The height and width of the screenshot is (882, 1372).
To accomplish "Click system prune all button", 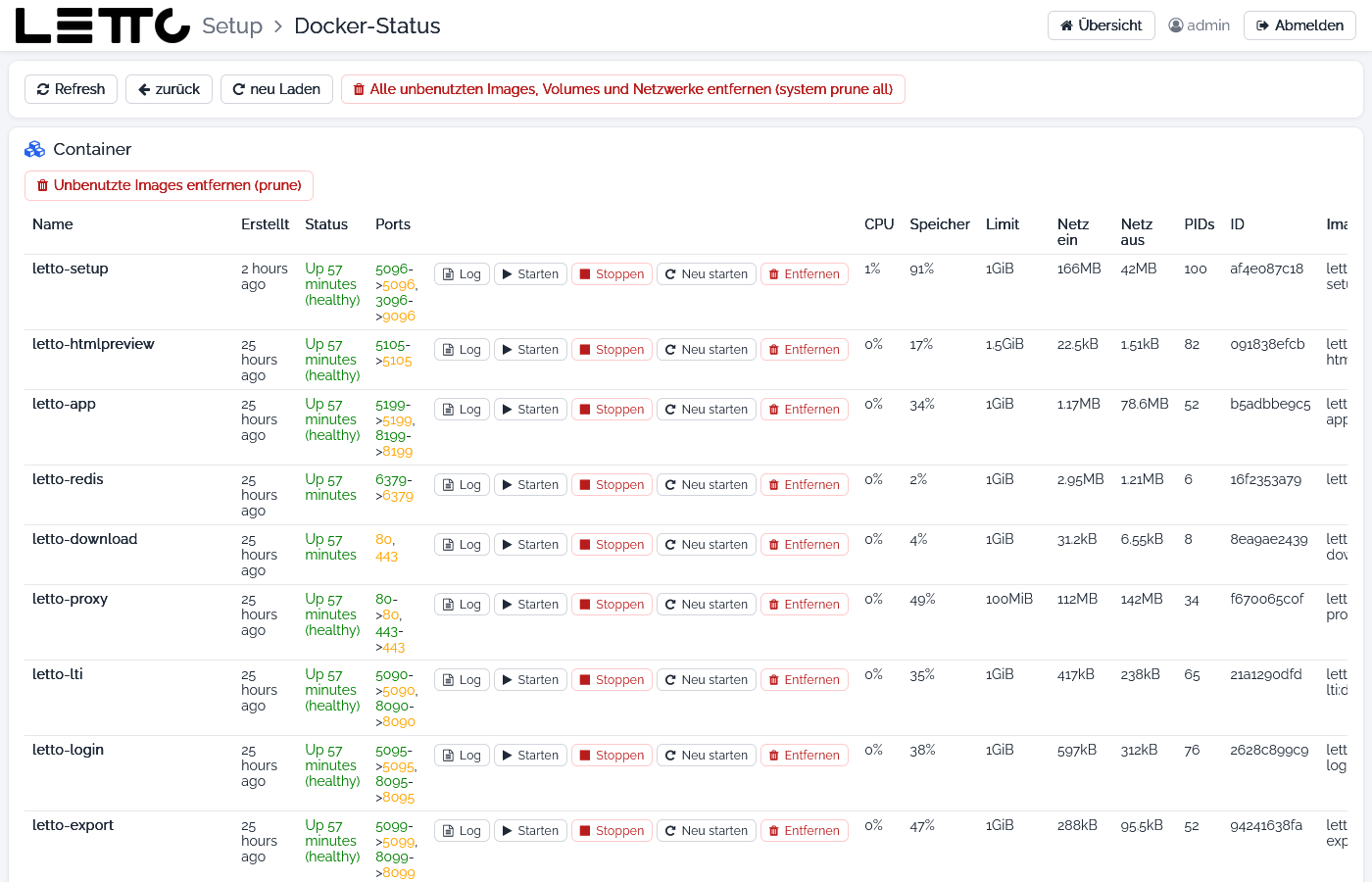I will coord(622,89).
